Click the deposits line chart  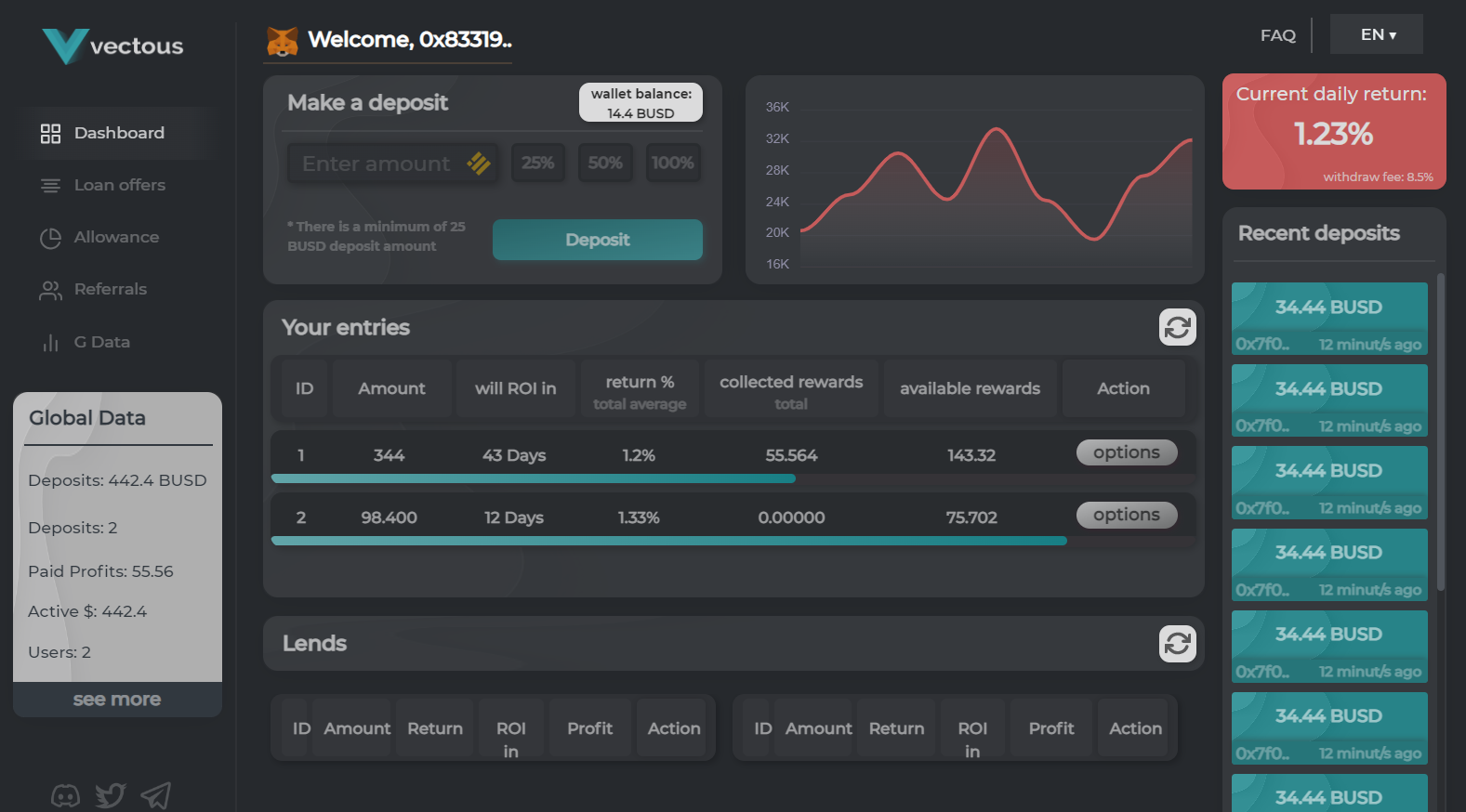coord(975,180)
